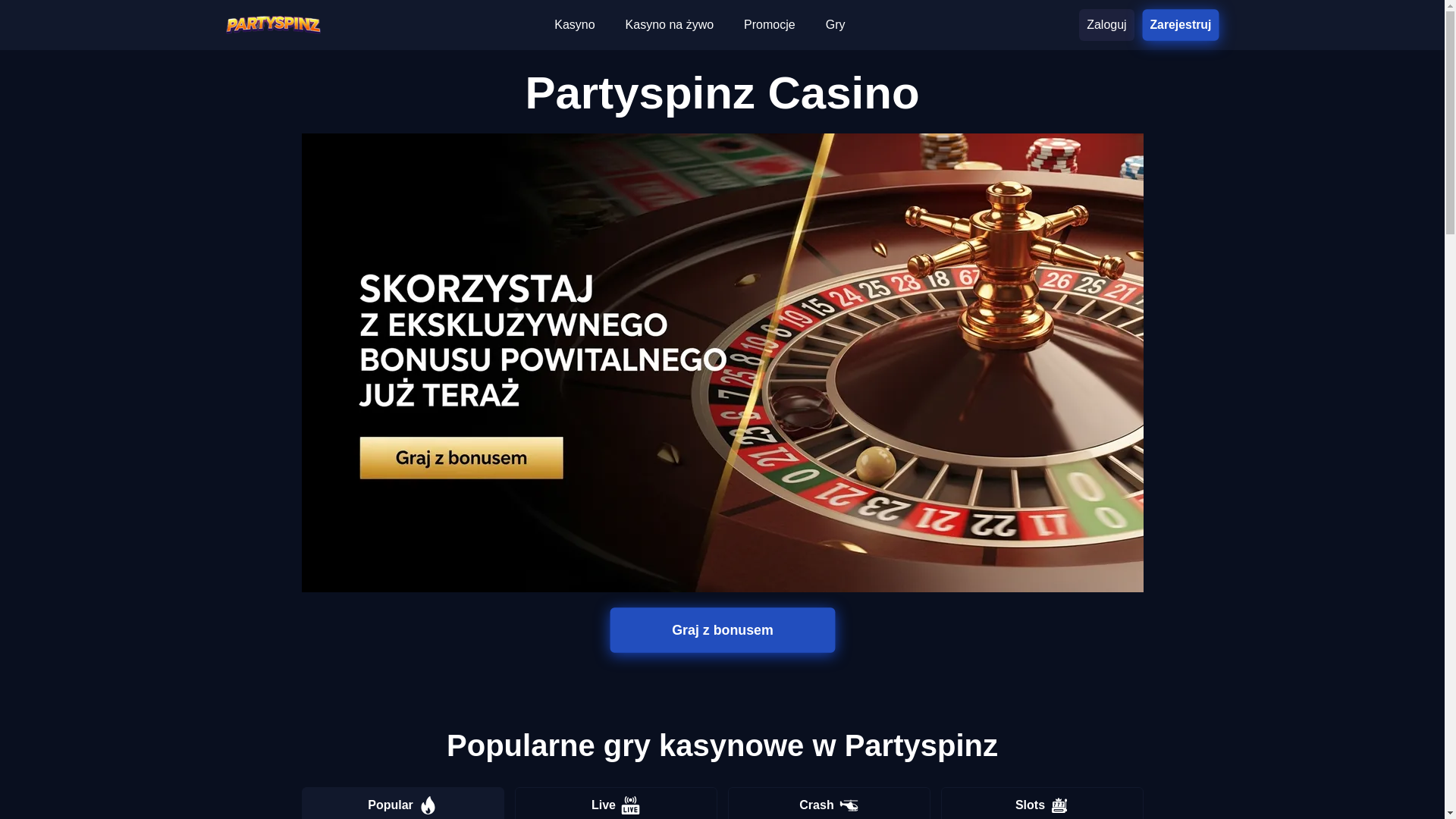Click the blue Graj z bonusem button
Image resolution: width=1456 pixels, height=819 pixels.
click(x=722, y=630)
